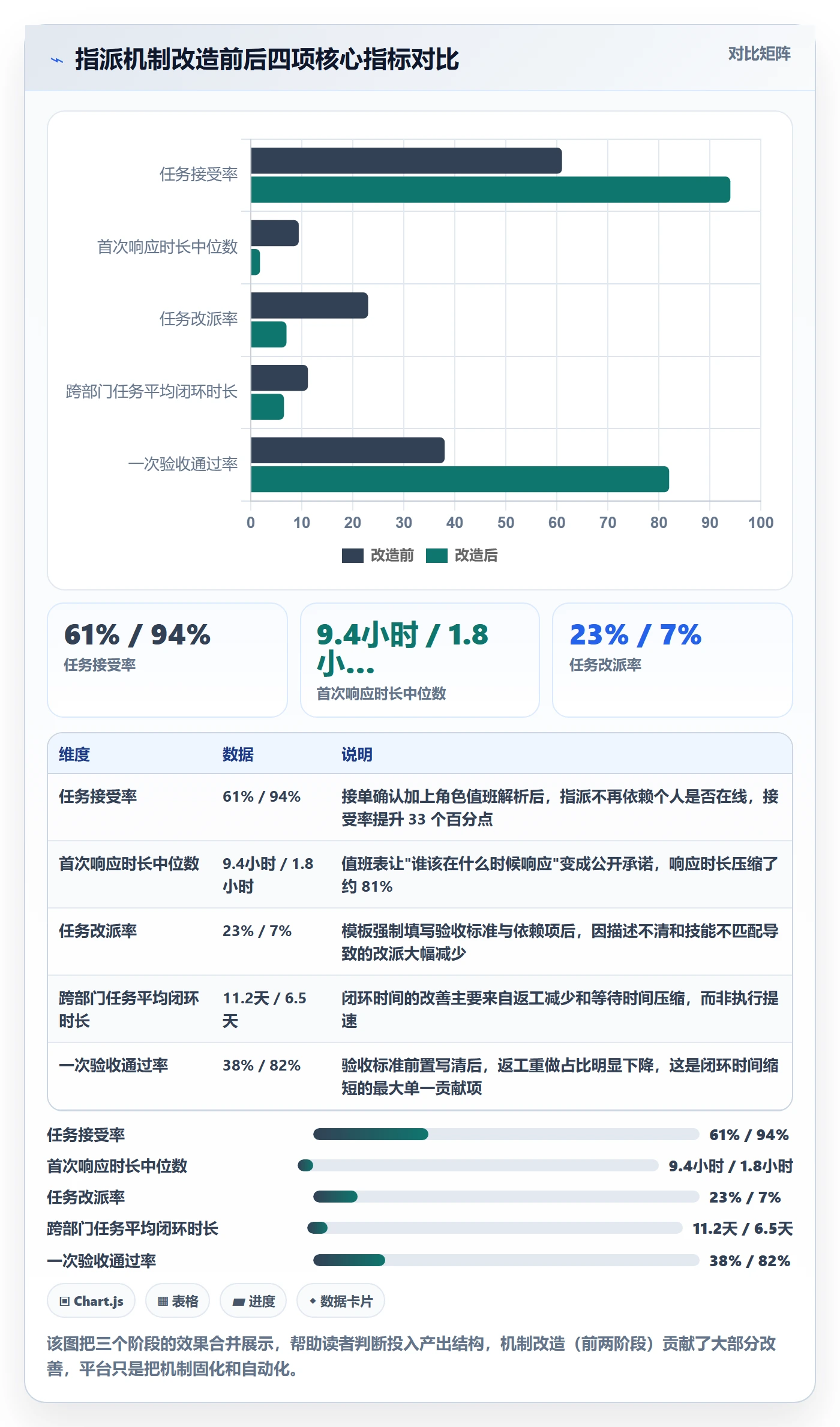Click the Chart.js tag chip
Image resolution: width=840 pixels, height=1427 pixels.
(91, 1301)
